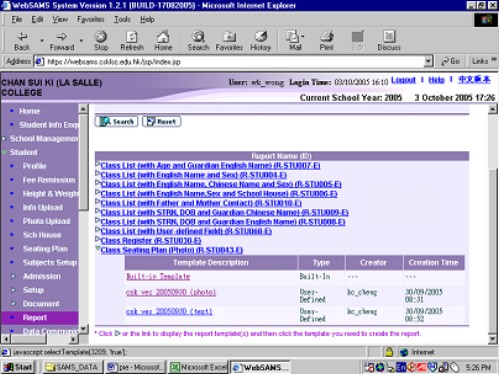Open the Help menu
500x375 pixels.
[147, 19]
